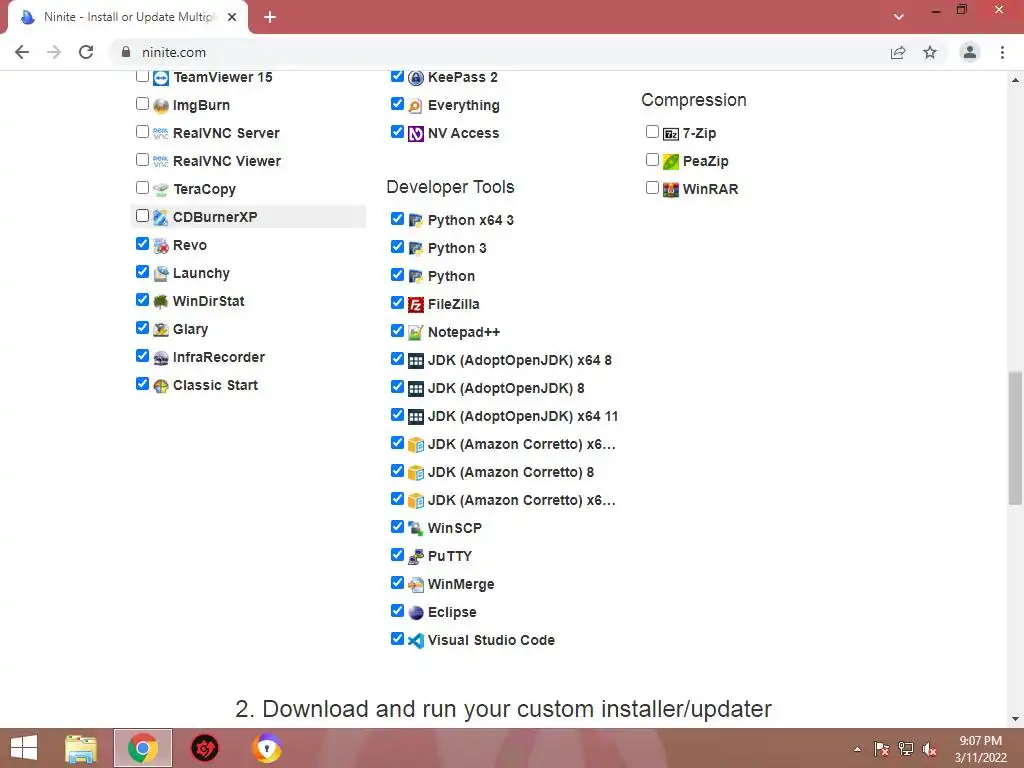Viewport: 1024px width, 768px height.
Task: Reload the Ninite page
Action: pos(86,52)
